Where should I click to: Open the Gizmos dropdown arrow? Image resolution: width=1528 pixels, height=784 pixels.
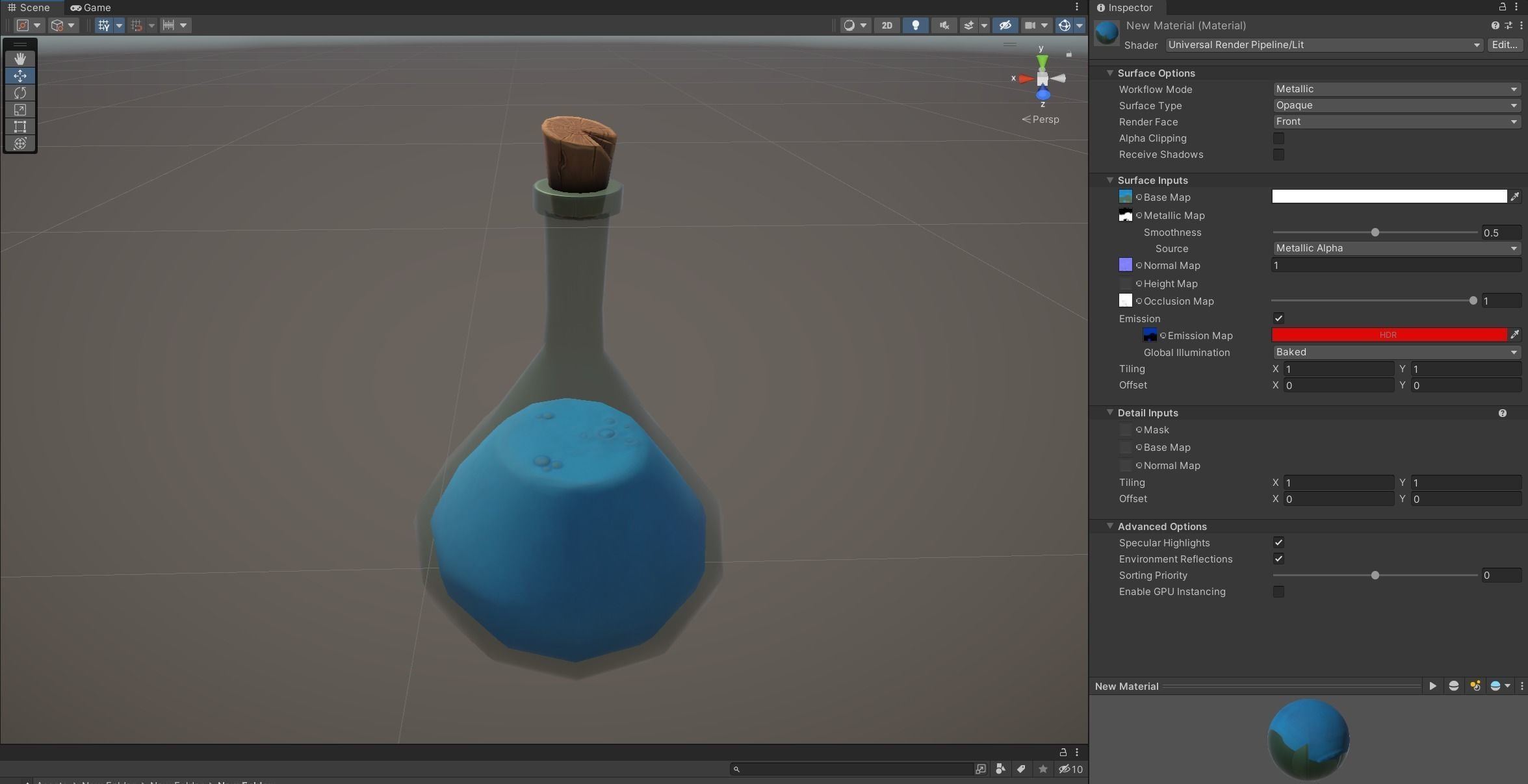1080,25
